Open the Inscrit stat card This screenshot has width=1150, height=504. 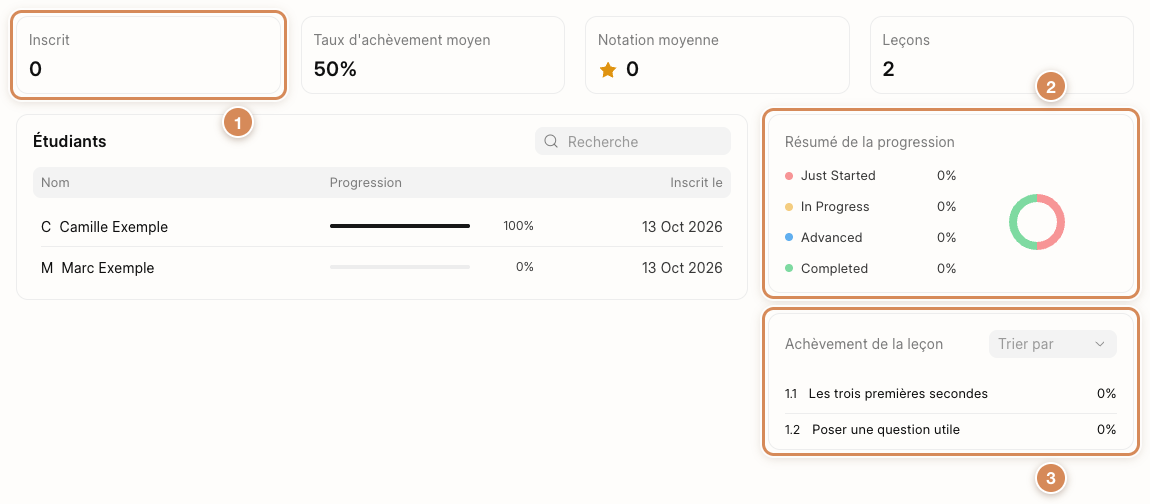click(148, 55)
